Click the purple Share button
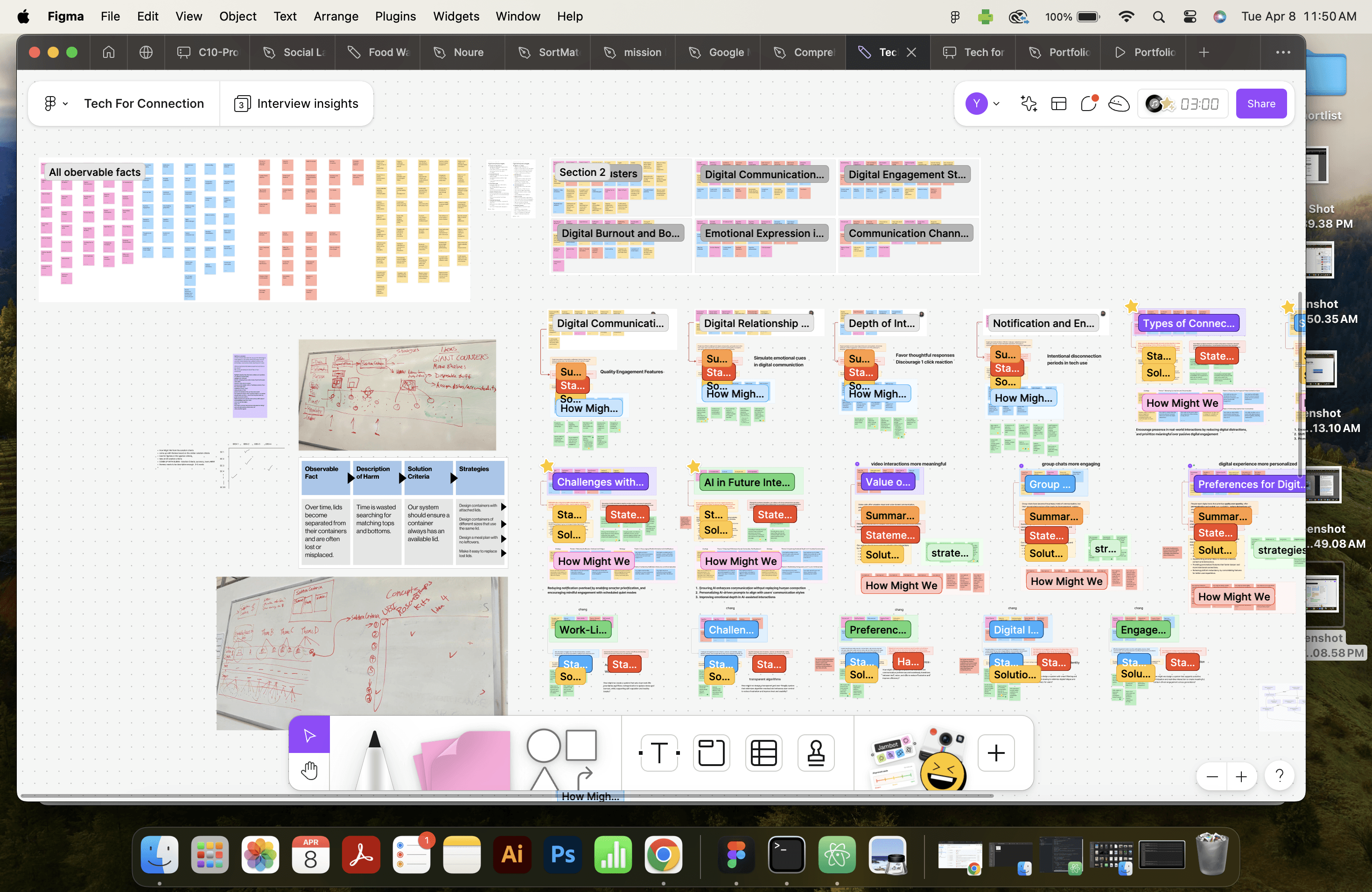Screen dimensions: 1372x892 click(1261, 104)
